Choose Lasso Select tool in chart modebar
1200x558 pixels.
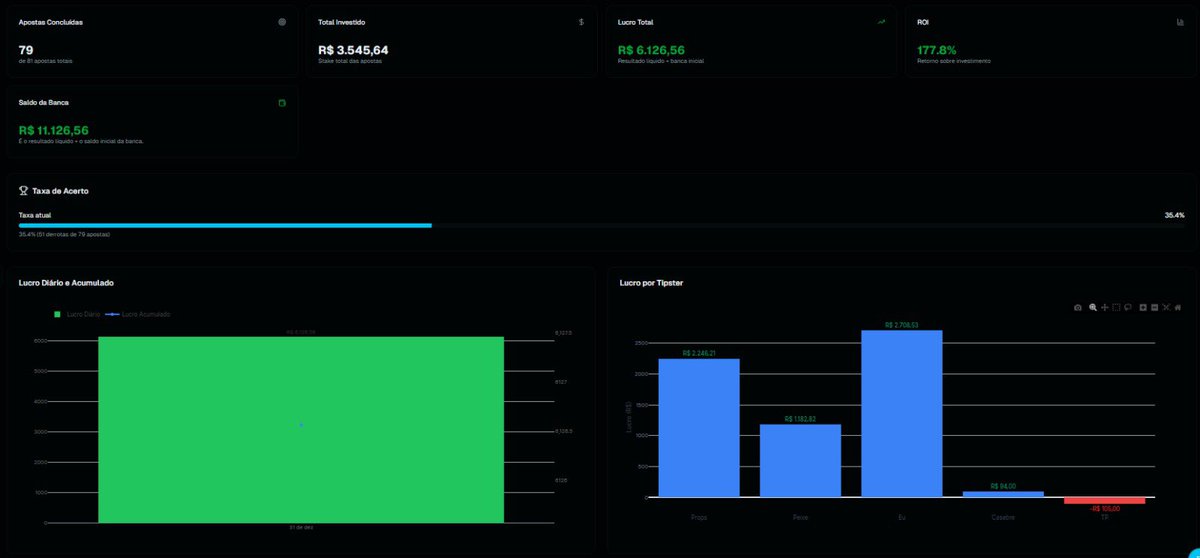(x=1128, y=307)
